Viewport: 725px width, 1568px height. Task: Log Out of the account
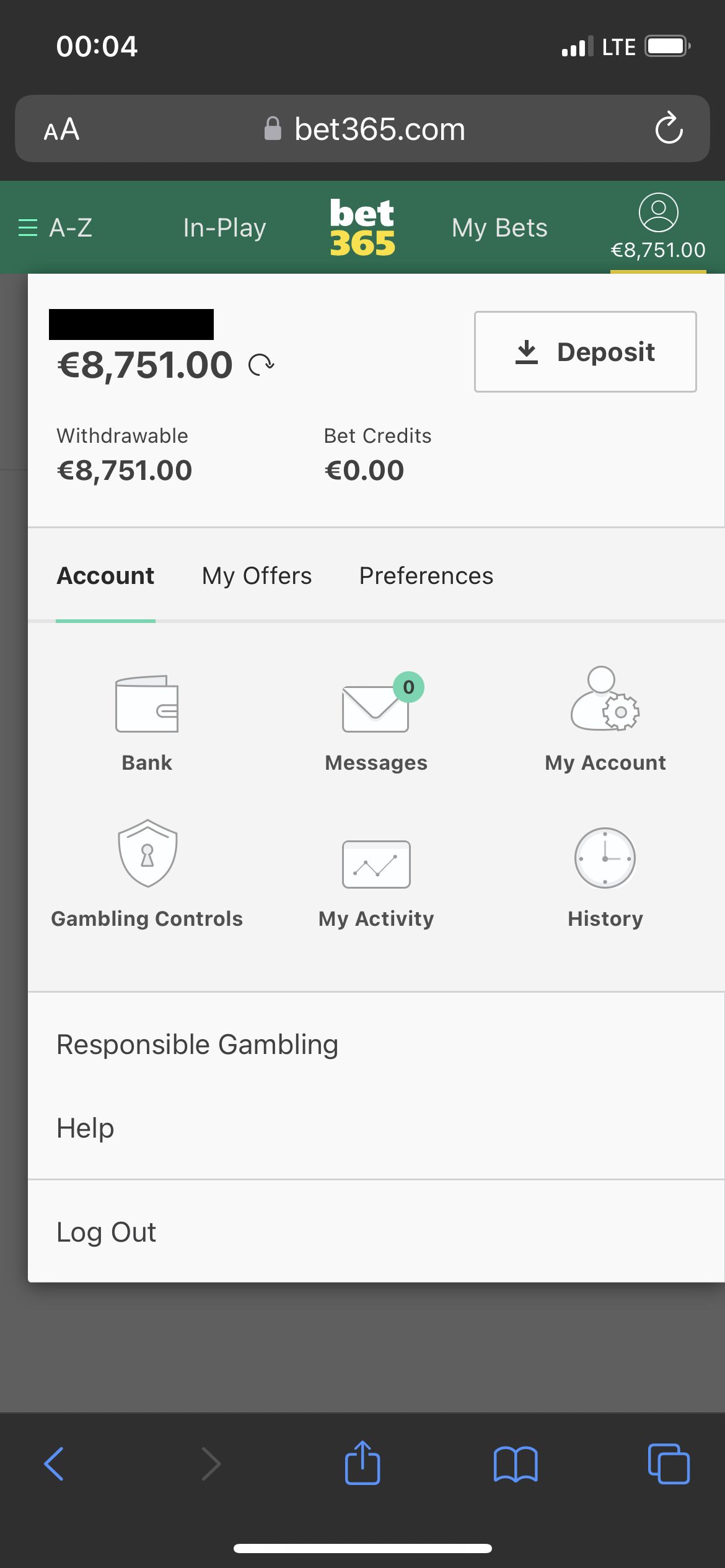click(106, 1232)
